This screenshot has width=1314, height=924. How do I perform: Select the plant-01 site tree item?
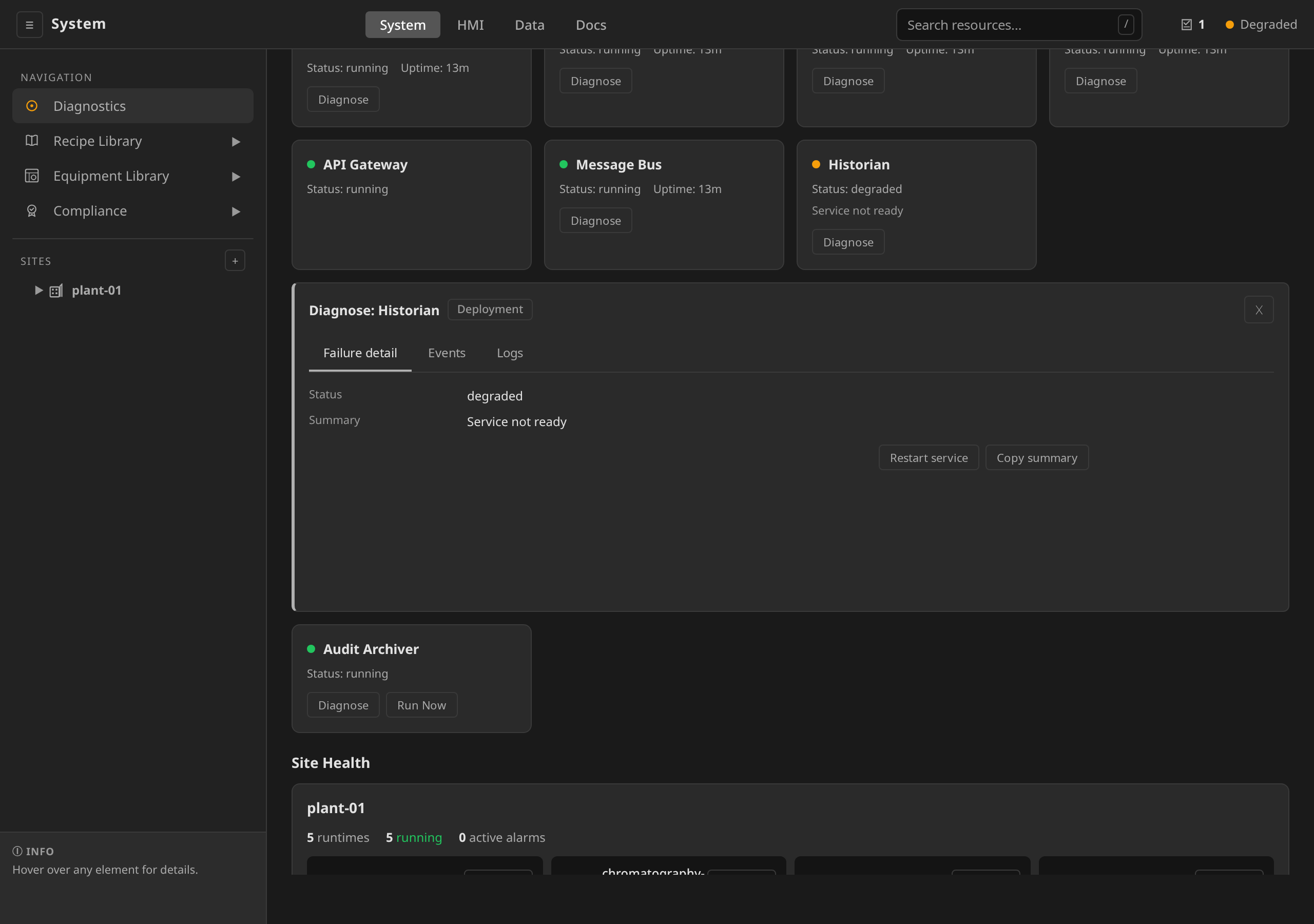click(x=96, y=290)
